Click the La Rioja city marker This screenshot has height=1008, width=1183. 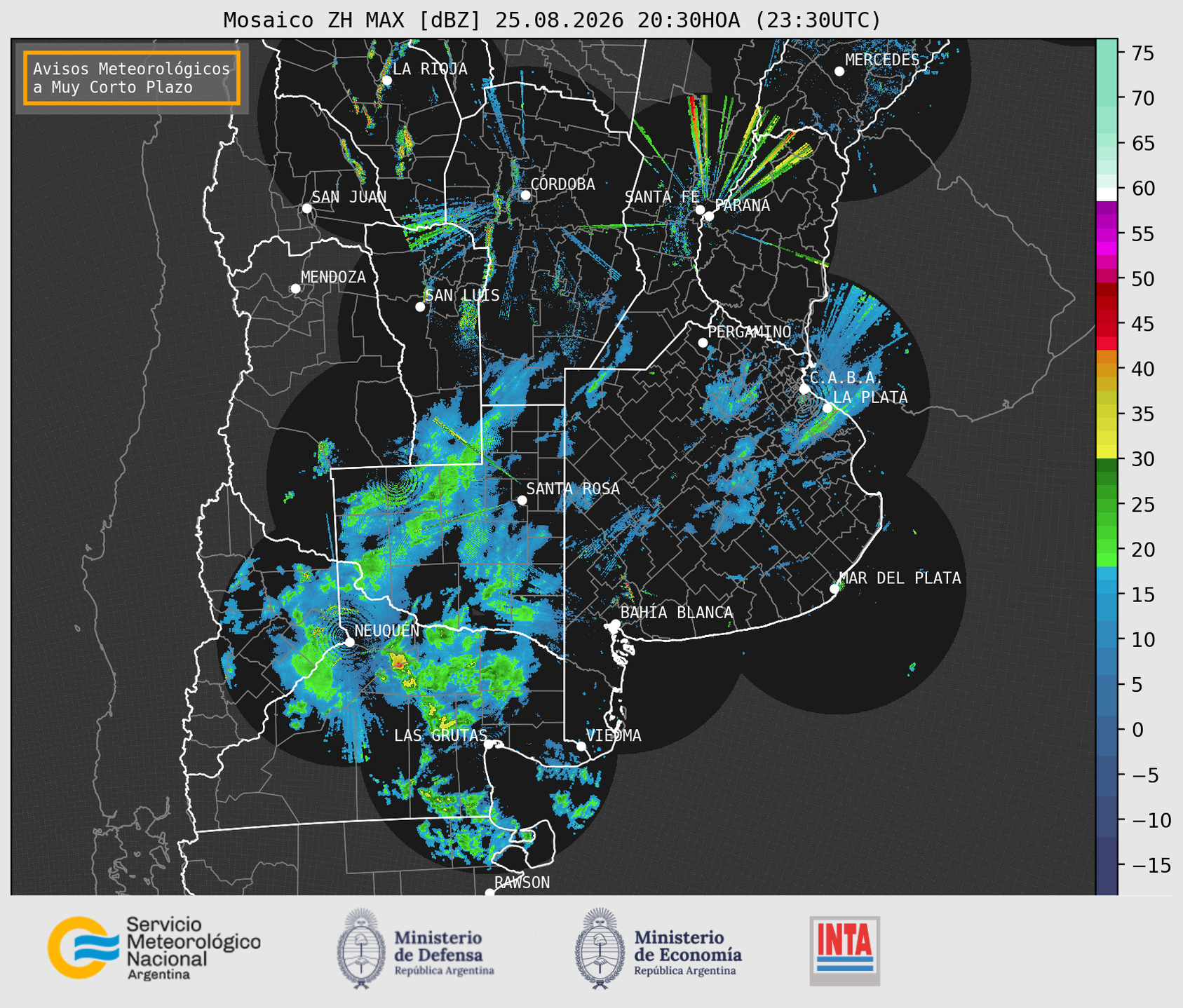pos(387,81)
